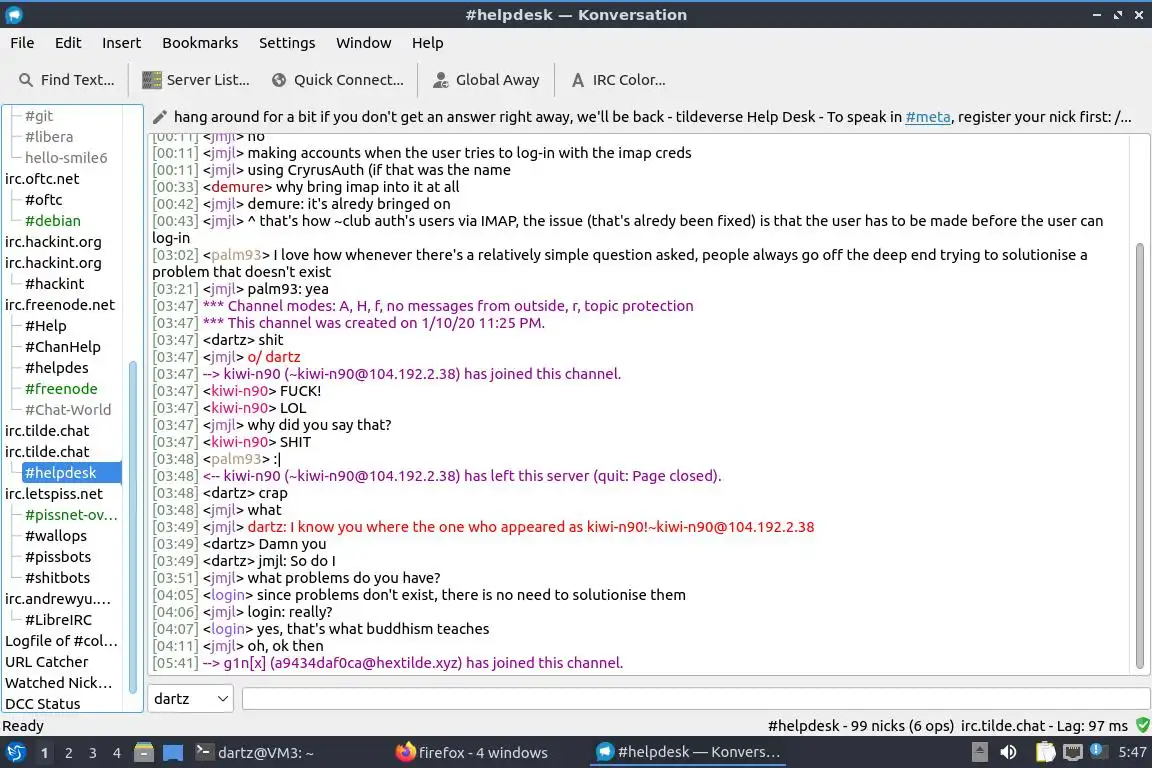1152x768 pixels.
Task: Switch to virtual desktop 3
Action: 93,753
